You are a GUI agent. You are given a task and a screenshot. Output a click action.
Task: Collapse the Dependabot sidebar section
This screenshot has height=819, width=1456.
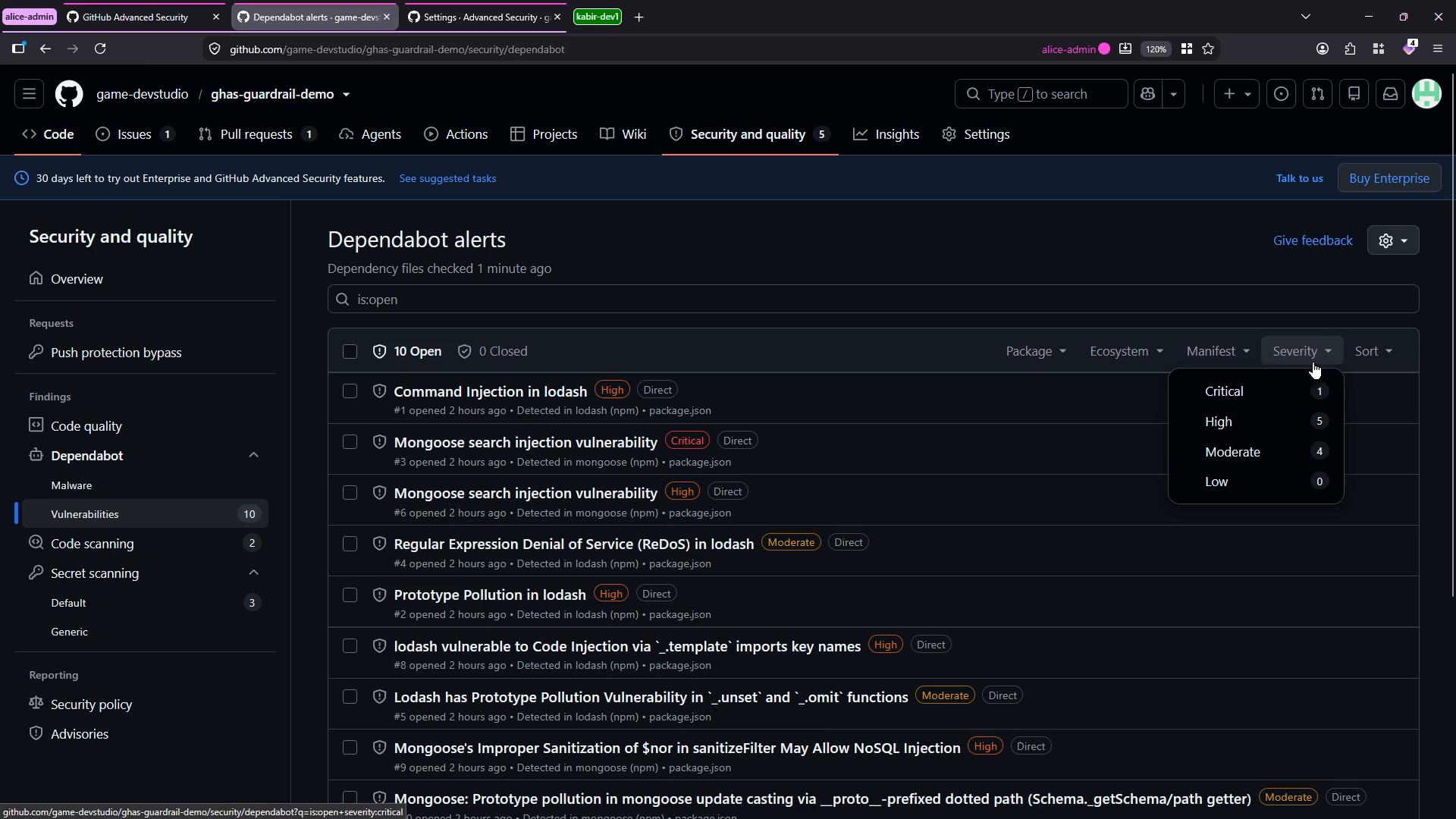(x=253, y=456)
